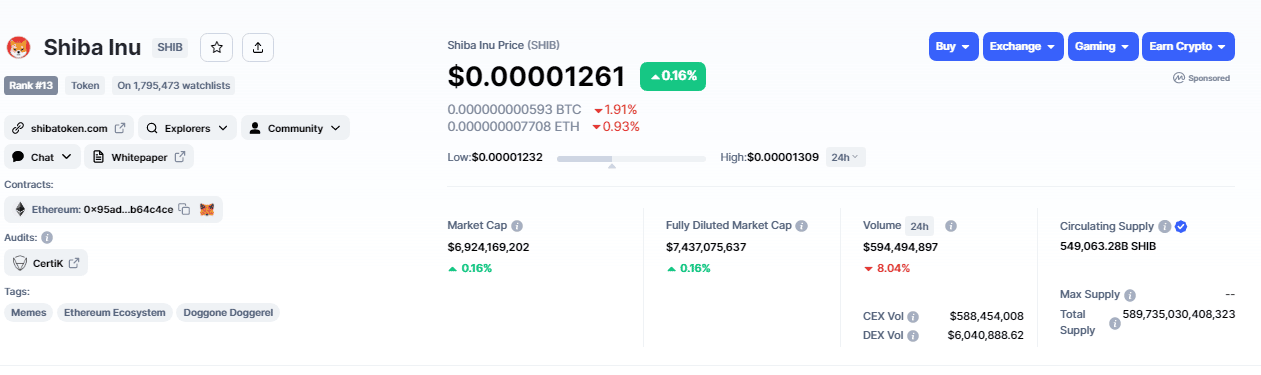Copy the Ethereum contract address icon
Viewport: 1261px width, 375px height.
184,209
